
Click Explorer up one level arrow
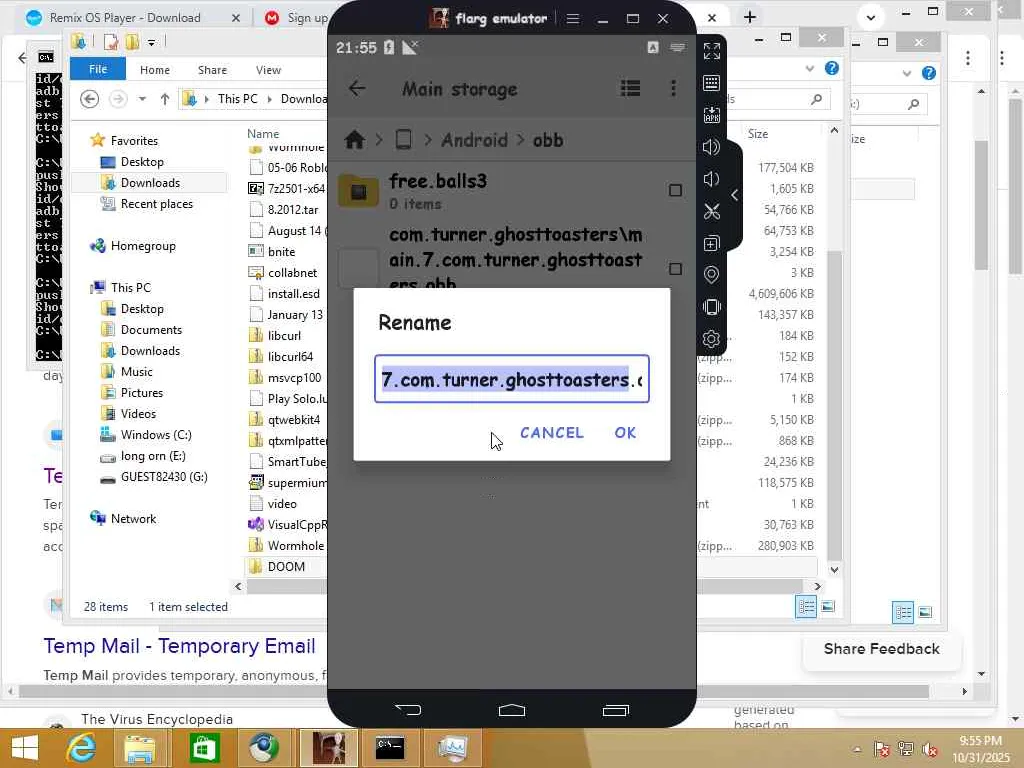click(165, 99)
